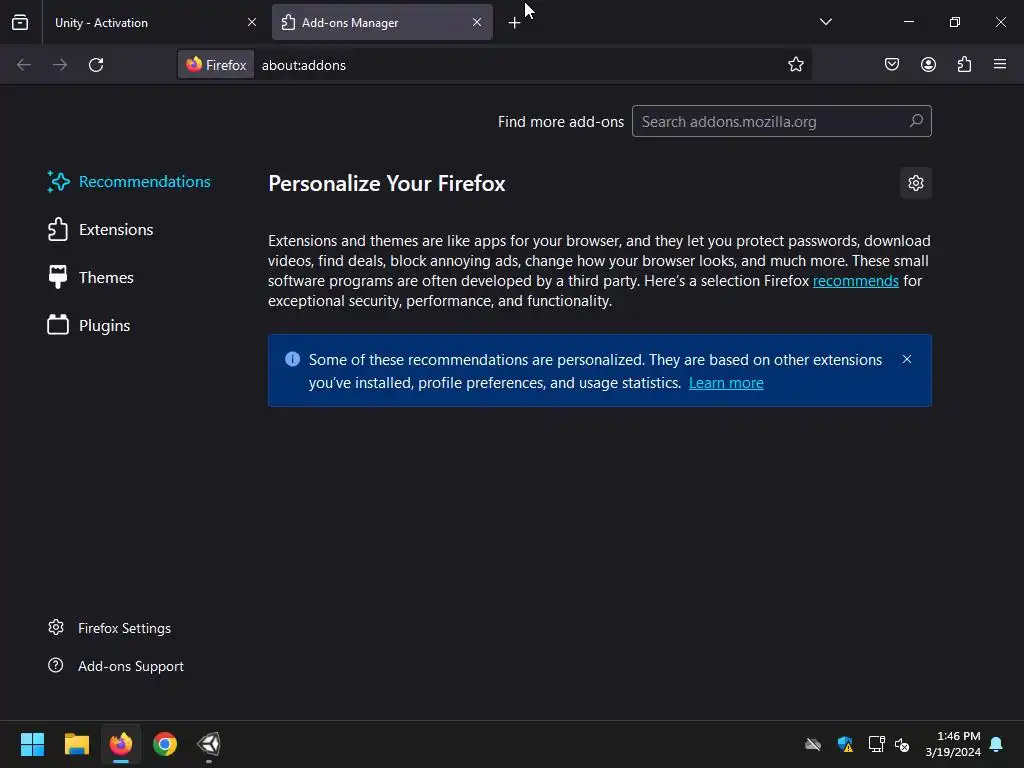Open the Extensions category in sidebar
This screenshot has height=768, width=1024.
click(x=100, y=230)
